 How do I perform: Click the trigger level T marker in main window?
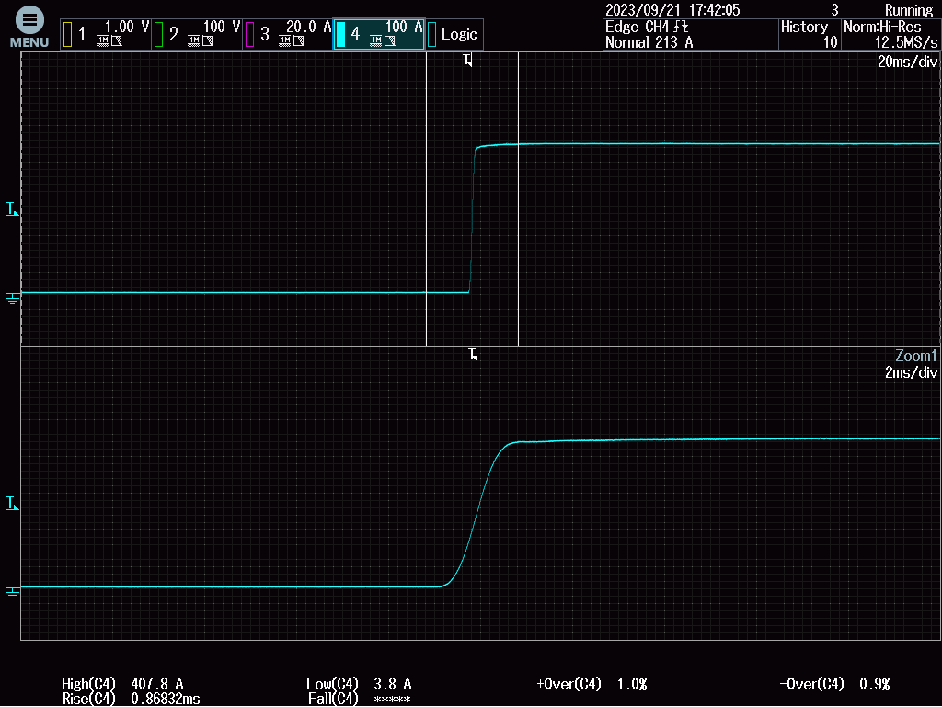[x=11, y=209]
